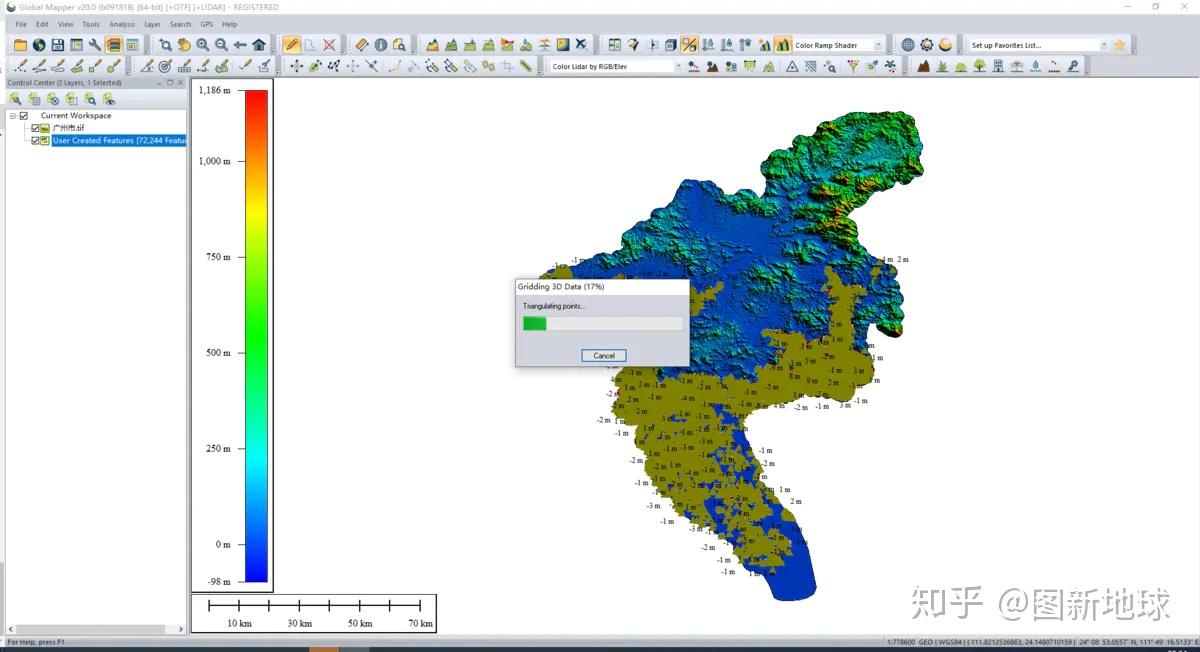Click the Home full view icon
Viewport: 1200px width, 652px height.
pyautogui.click(x=259, y=45)
